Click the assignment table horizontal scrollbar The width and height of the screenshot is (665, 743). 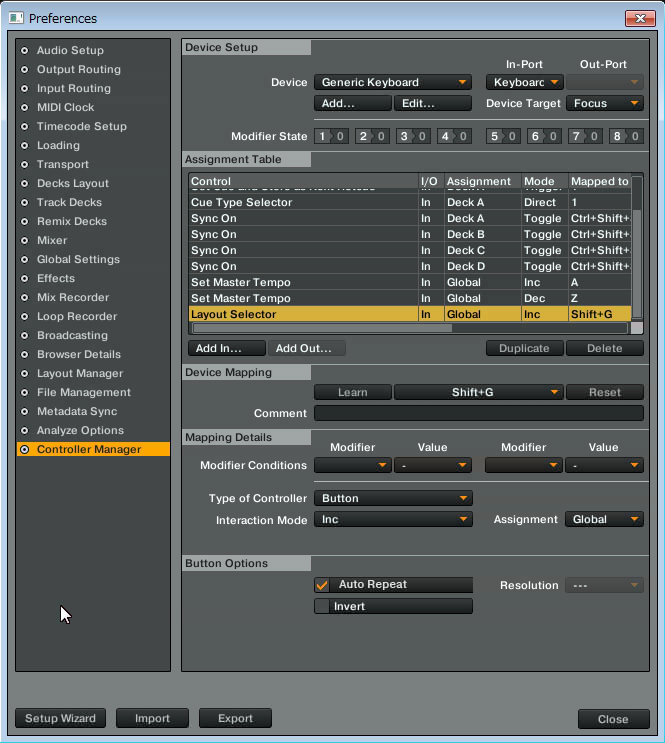[x=322, y=328]
